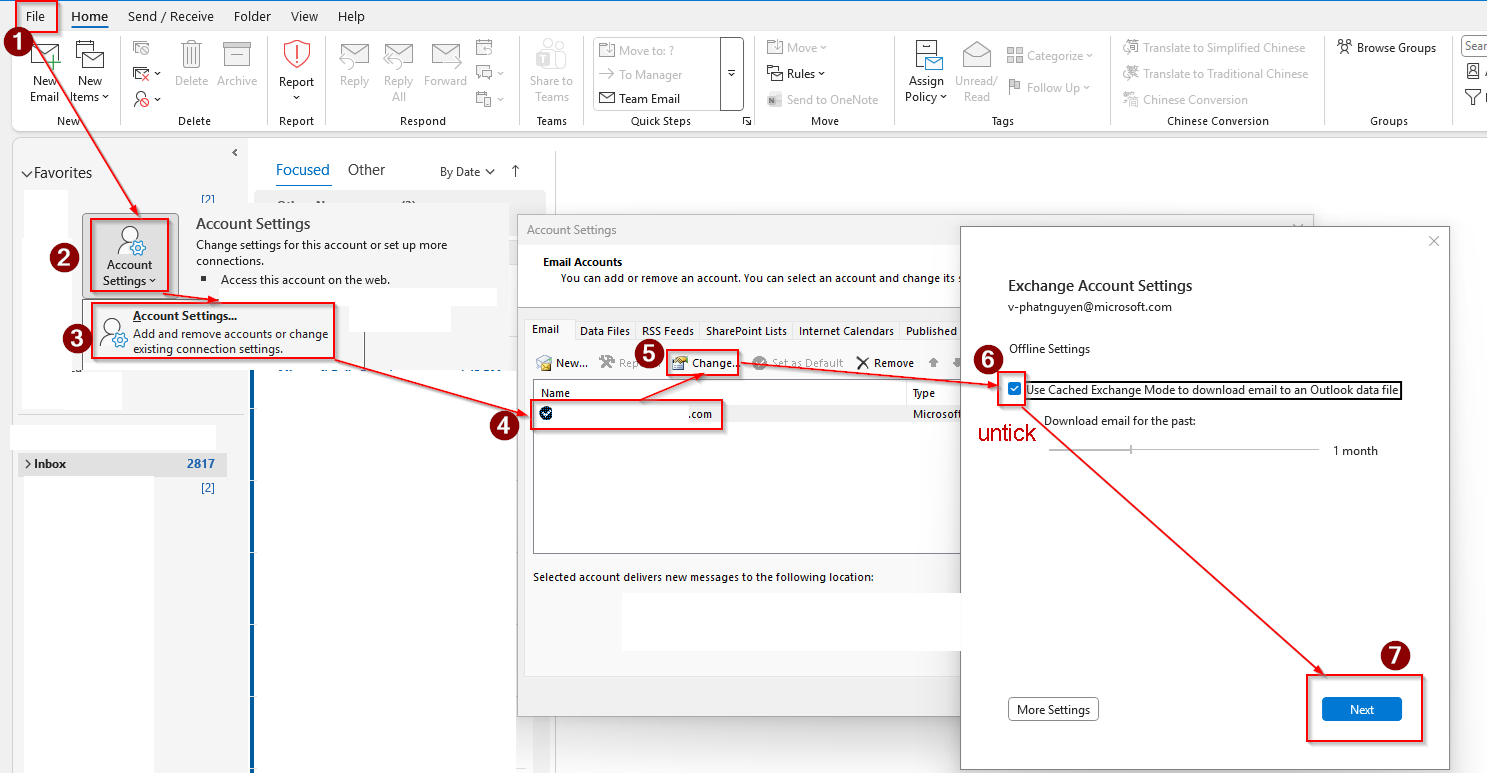Screen dimensions: 1487x773
Task: Open the New Items dropdown
Action: pyautogui.click(x=90, y=73)
